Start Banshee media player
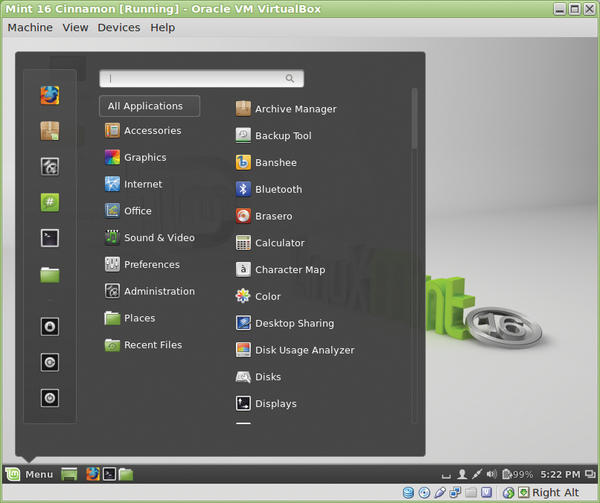The image size is (600, 503). click(x=266, y=162)
